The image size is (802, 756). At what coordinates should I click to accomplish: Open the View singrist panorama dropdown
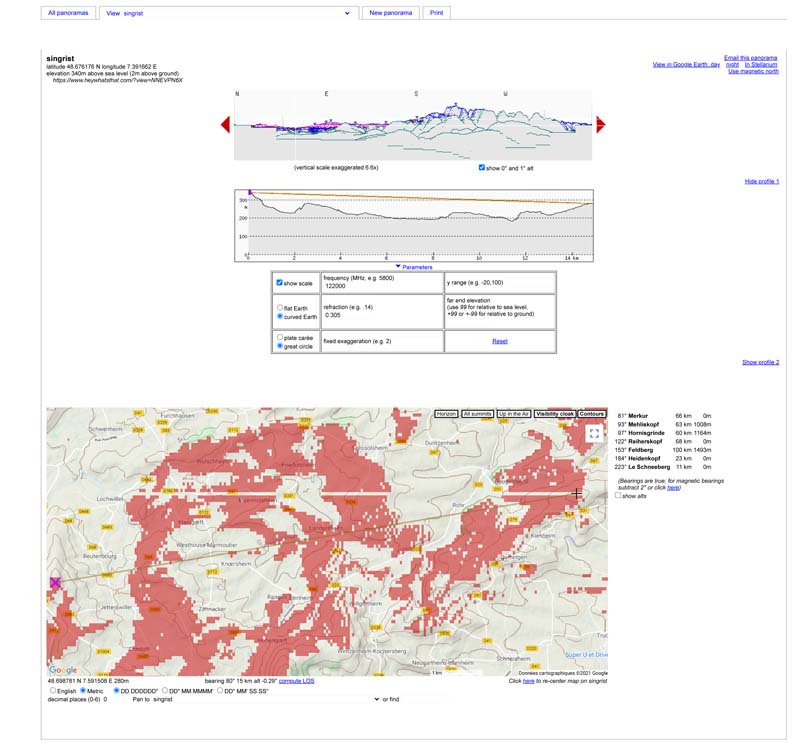228,13
